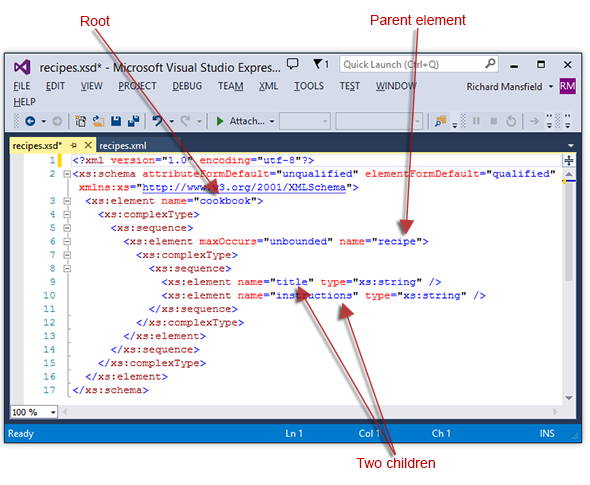Open the Richard Mansfield account dropdown
The height and width of the screenshot is (485, 590).
[x=550, y=86]
